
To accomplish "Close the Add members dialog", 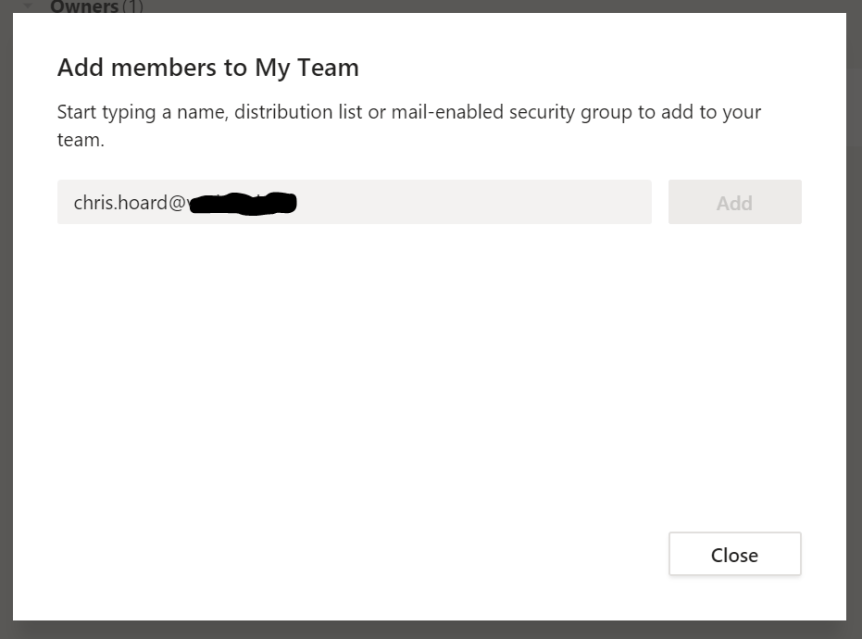I will click(x=734, y=554).
